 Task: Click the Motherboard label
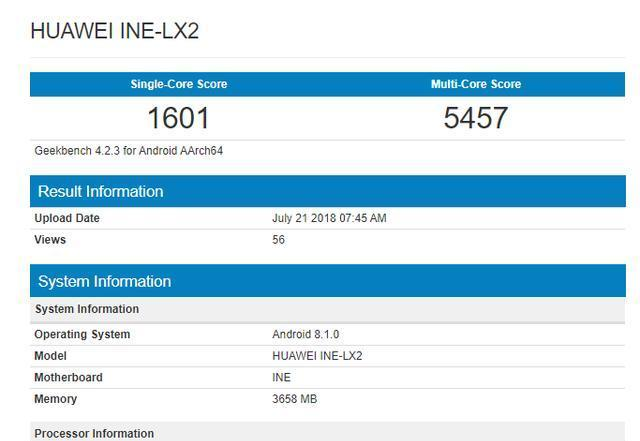click(68, 377)
